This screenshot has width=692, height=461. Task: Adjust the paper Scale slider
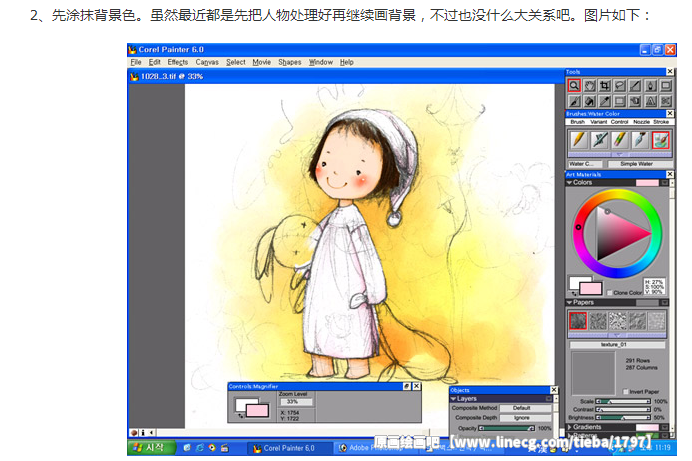(623, 401)
